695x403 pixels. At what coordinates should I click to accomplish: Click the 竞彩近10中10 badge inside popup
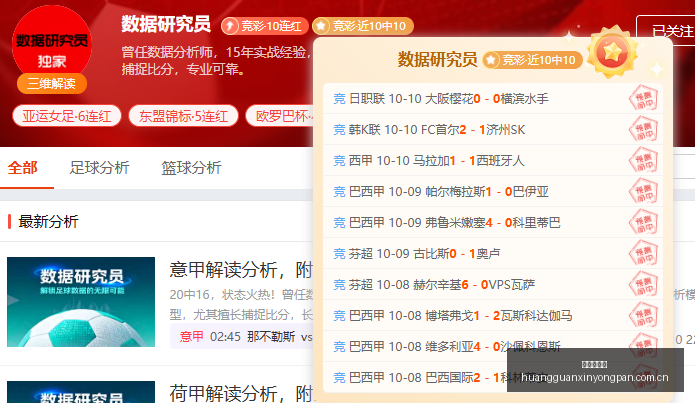[x=532, y=60]
